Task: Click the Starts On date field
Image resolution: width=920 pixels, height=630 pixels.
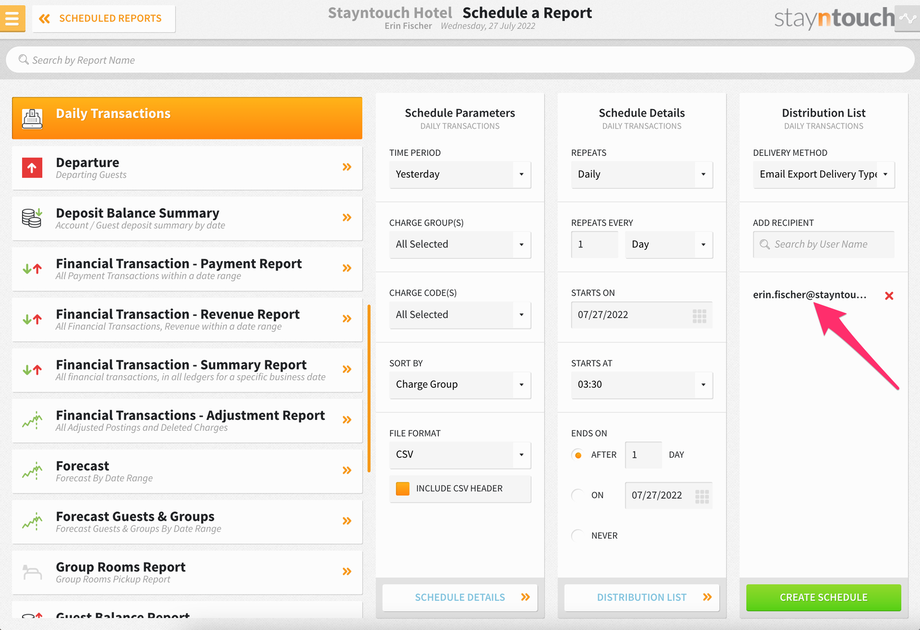Action: [x=642, y=314]
